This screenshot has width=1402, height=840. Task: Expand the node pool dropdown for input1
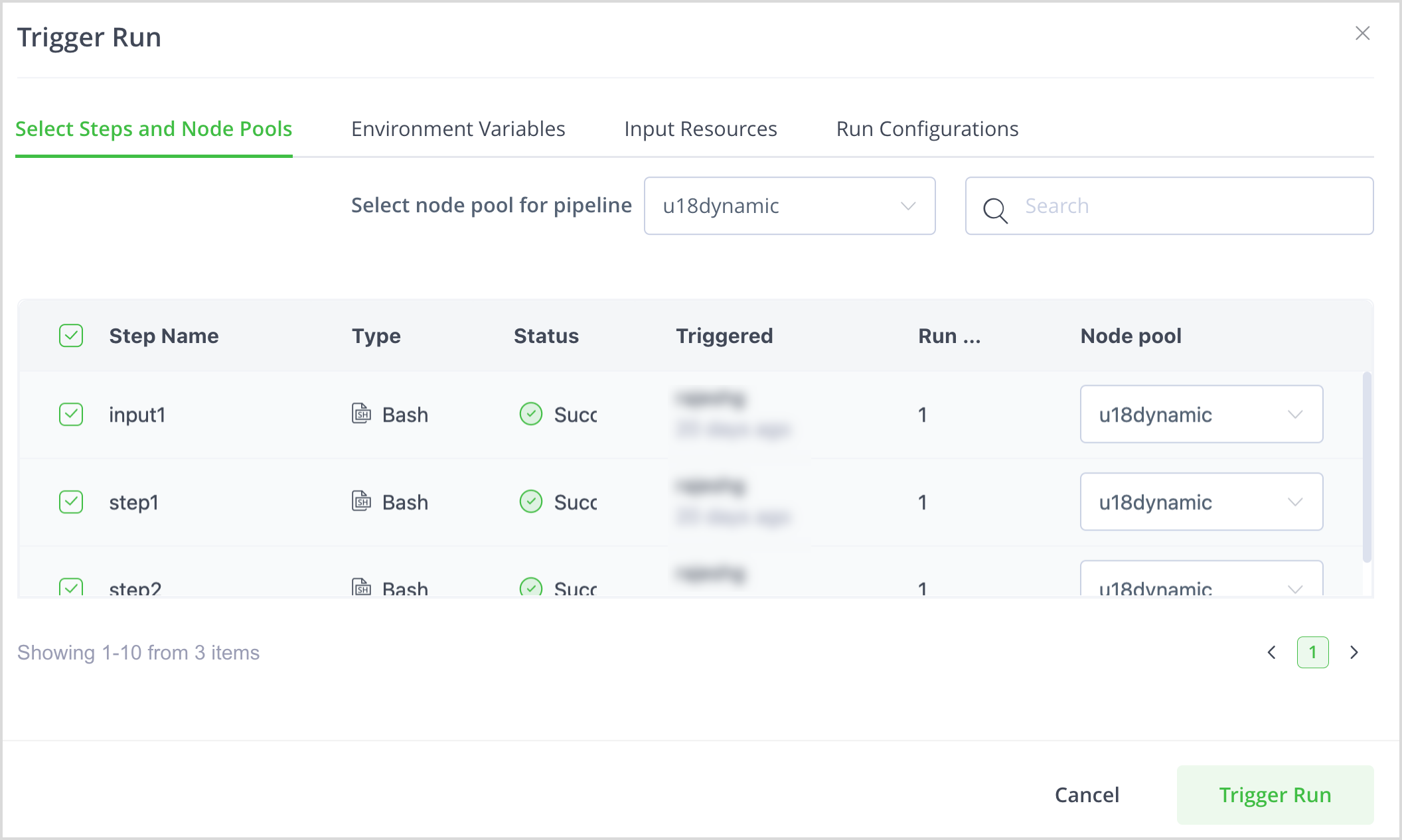click(1201, 414)
